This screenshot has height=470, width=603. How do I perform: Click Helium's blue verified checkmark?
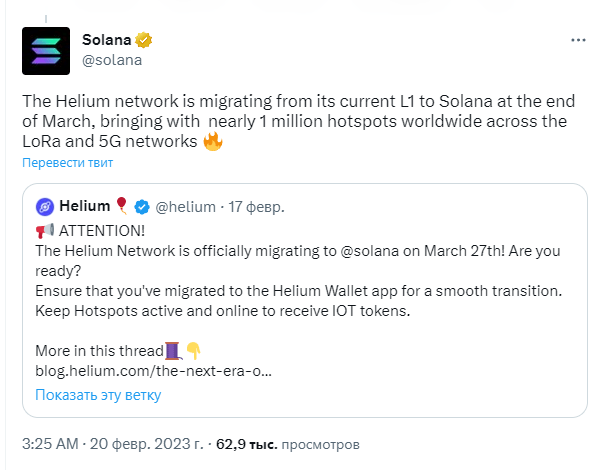(142, 207)
